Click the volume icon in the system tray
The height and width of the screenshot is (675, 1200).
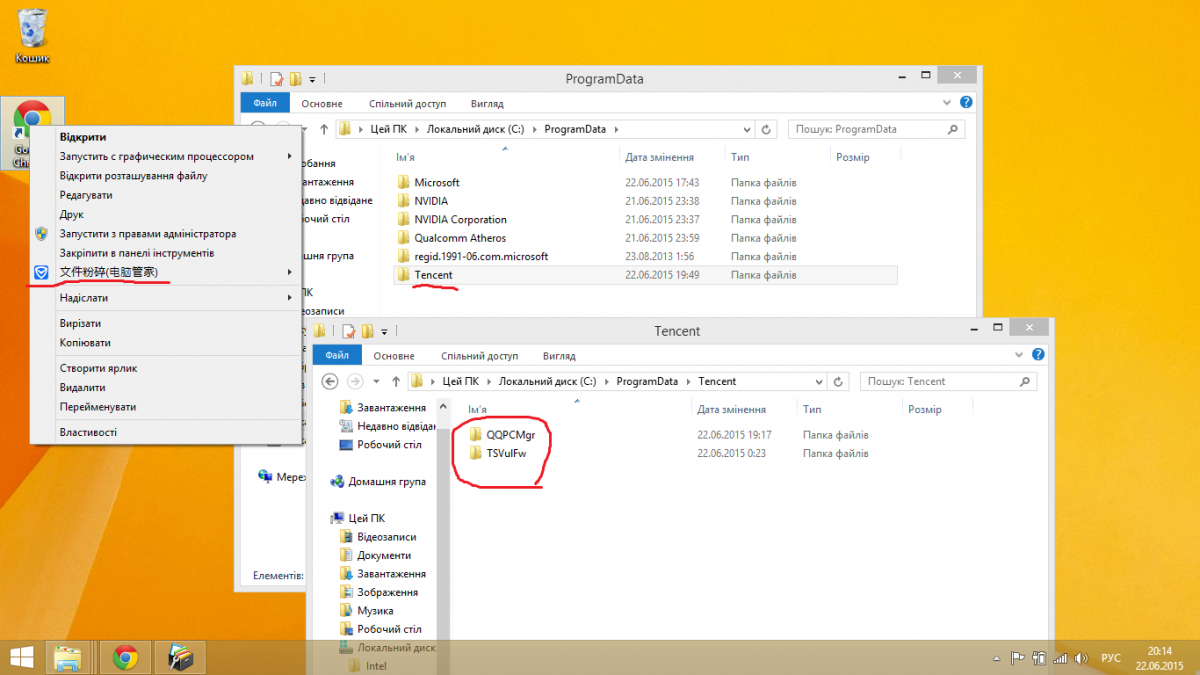1080,658
